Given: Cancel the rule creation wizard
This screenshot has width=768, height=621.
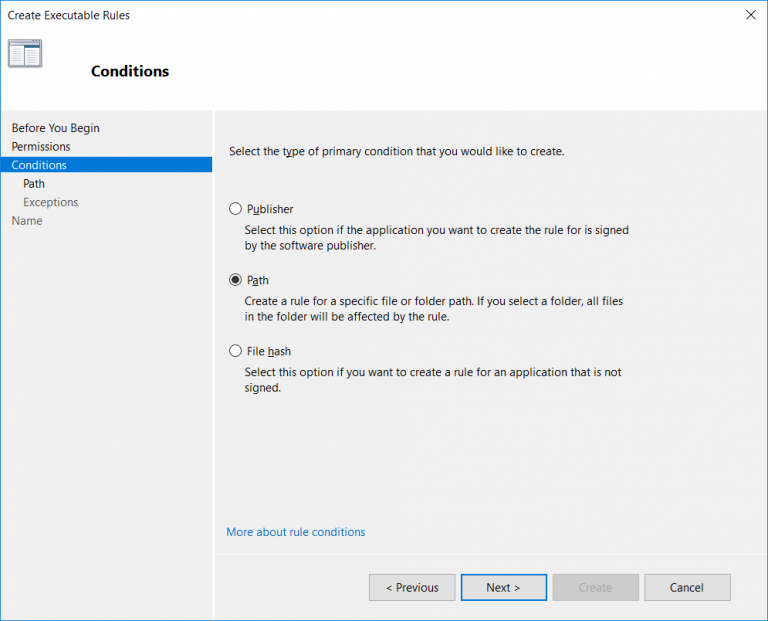Looking at the screenshot, I should click(x=687, y=587).
